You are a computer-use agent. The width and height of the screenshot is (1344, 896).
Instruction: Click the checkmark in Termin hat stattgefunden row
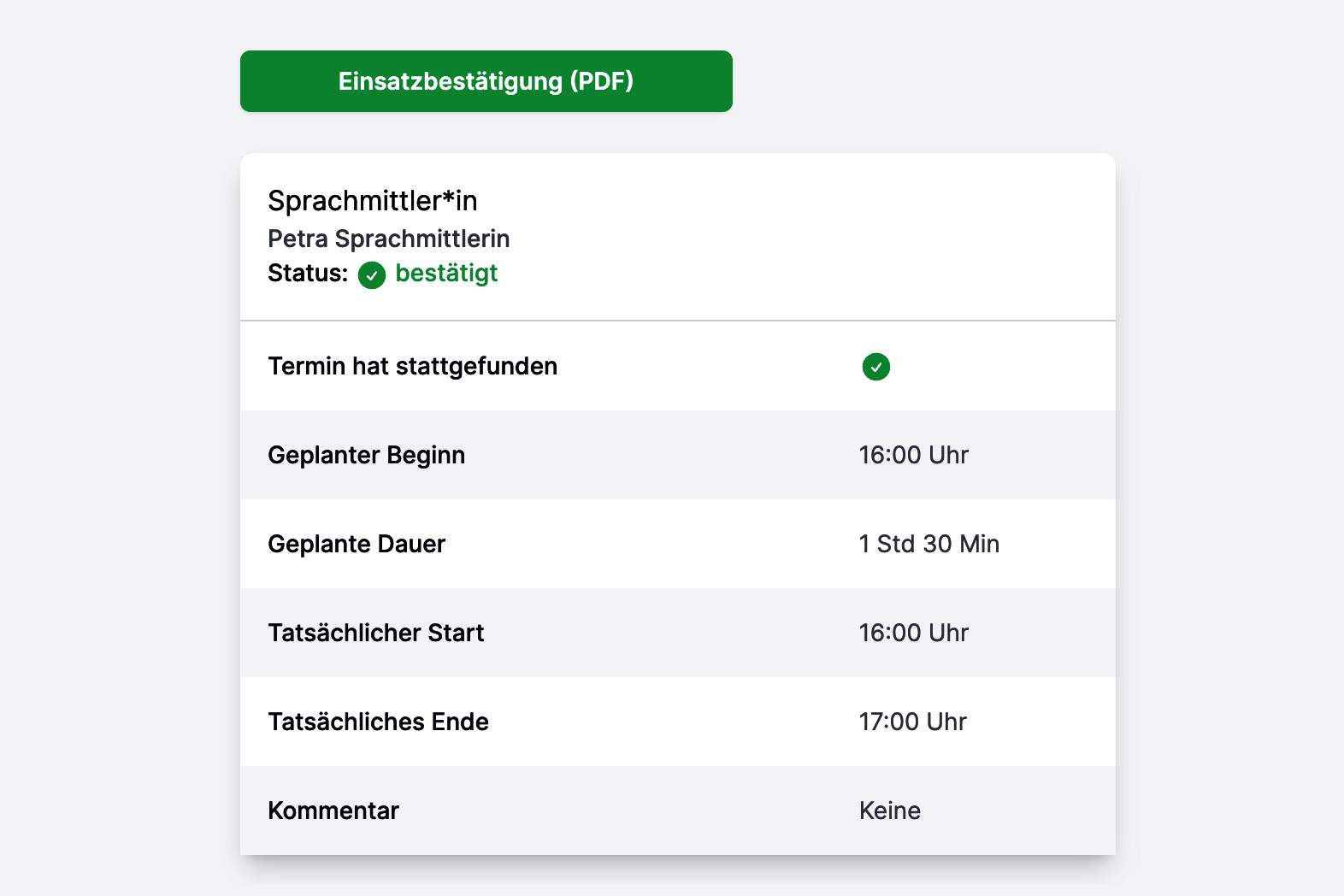click(x=875, y=367)
